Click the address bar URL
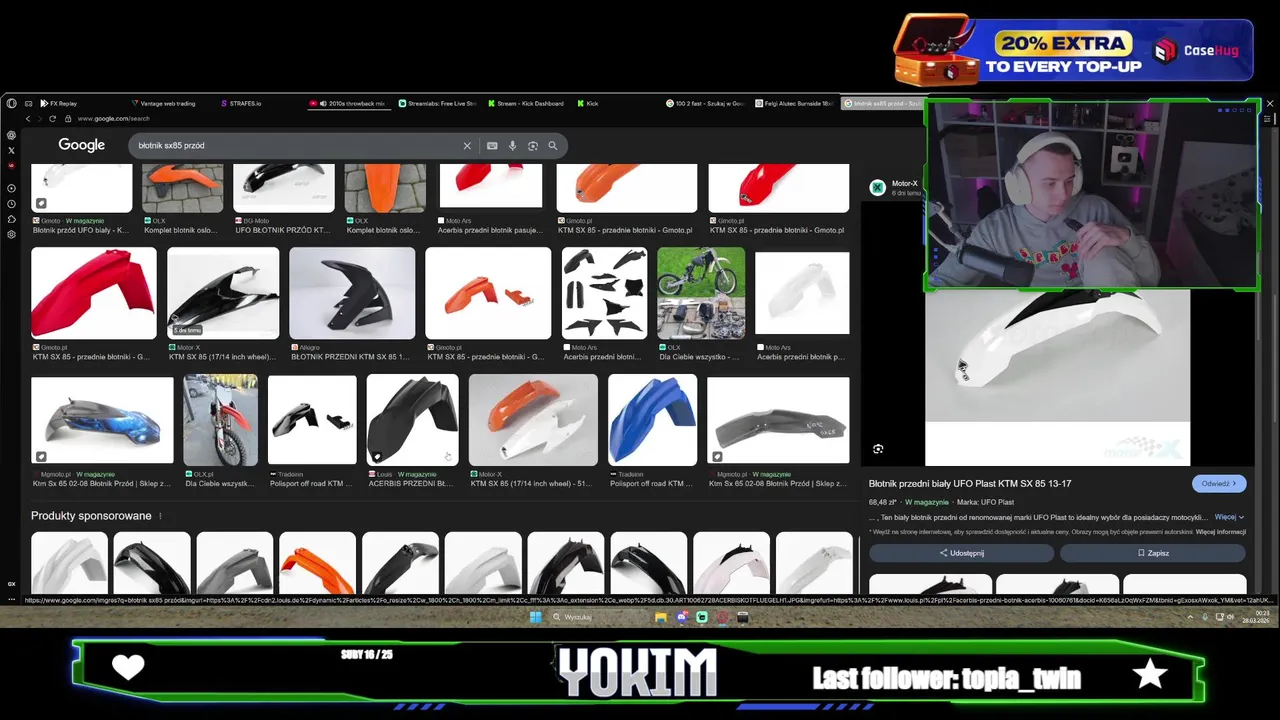The width and height of the screenshot is (1280, 720). (x=113, y=119)
